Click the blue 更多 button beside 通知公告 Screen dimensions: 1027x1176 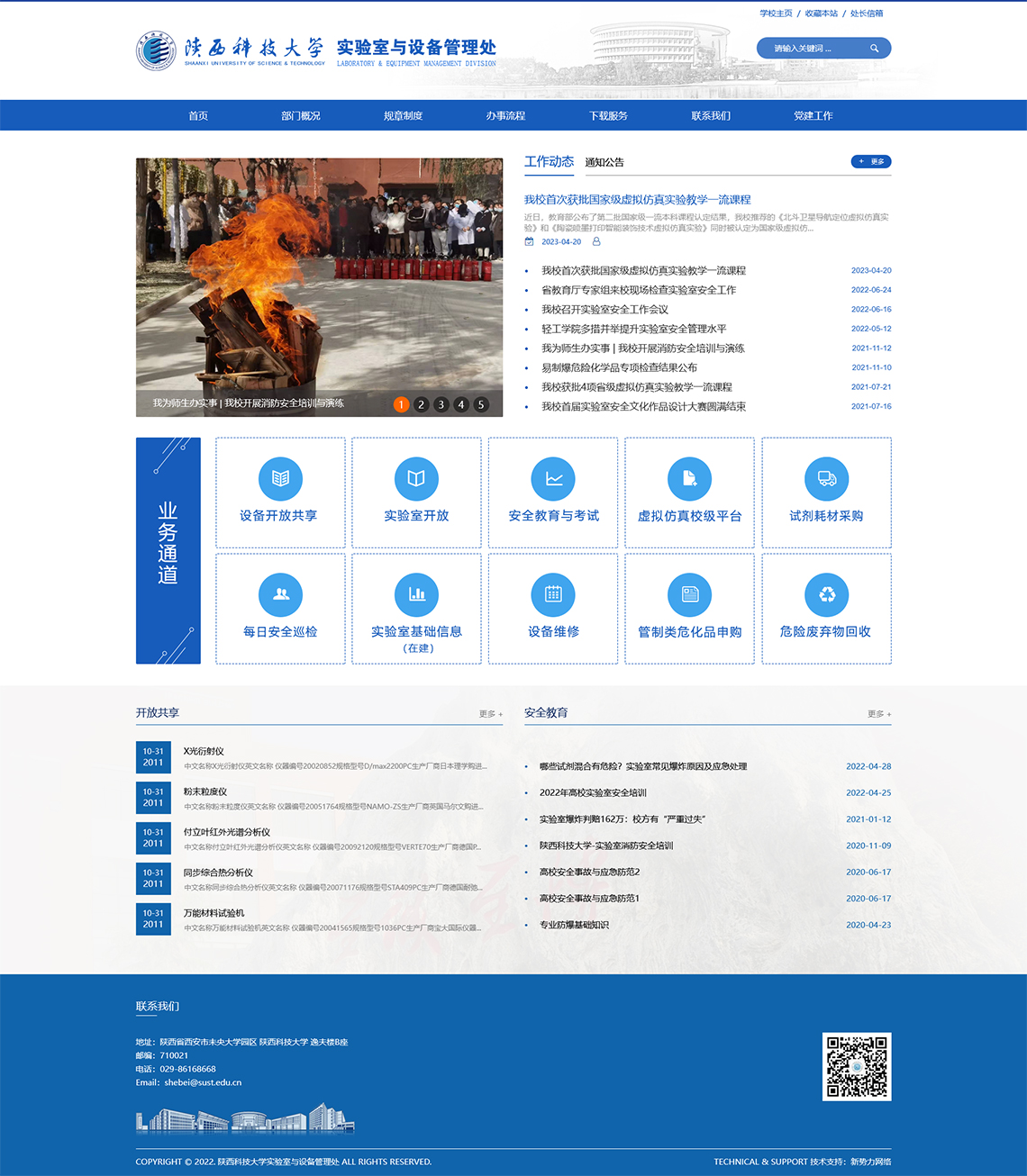(870, 161)
